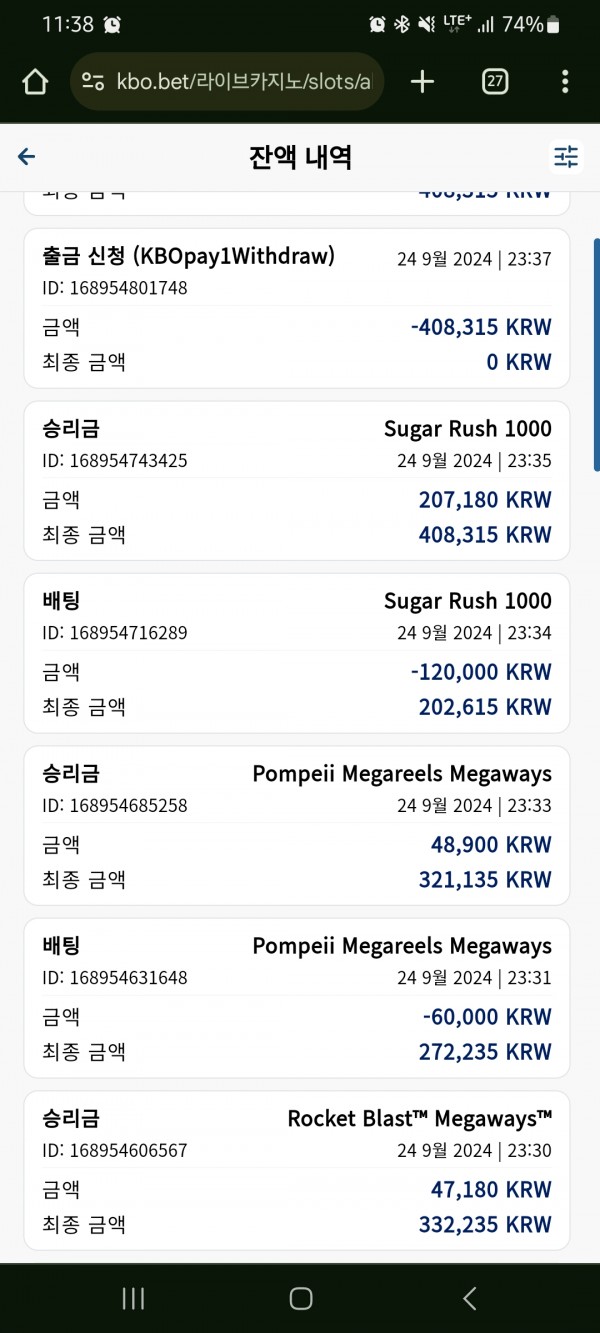
Task: Open the site info icon in address bar
Action: tap(93, 82)
